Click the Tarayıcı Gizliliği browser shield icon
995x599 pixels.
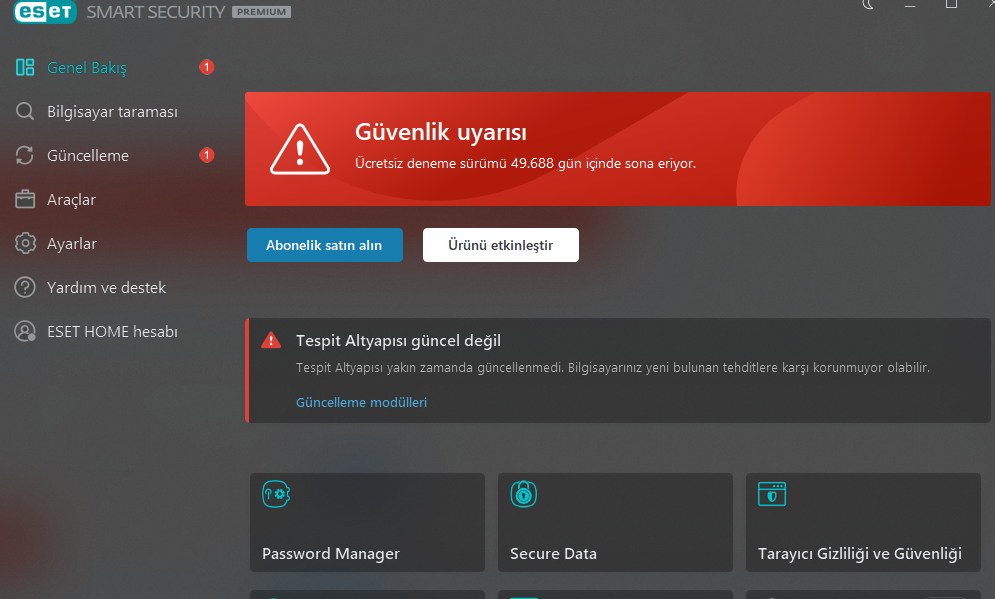[x=771, y=493]
